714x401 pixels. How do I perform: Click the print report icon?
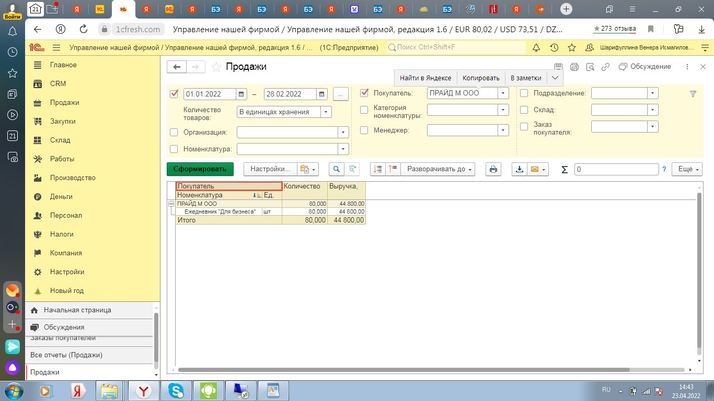[x=493, y=170]
